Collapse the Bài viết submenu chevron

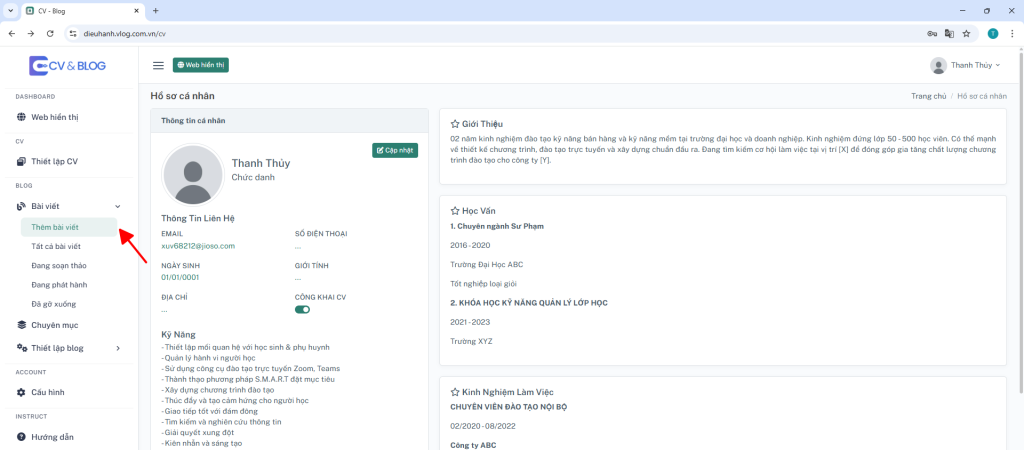(118, 206)
